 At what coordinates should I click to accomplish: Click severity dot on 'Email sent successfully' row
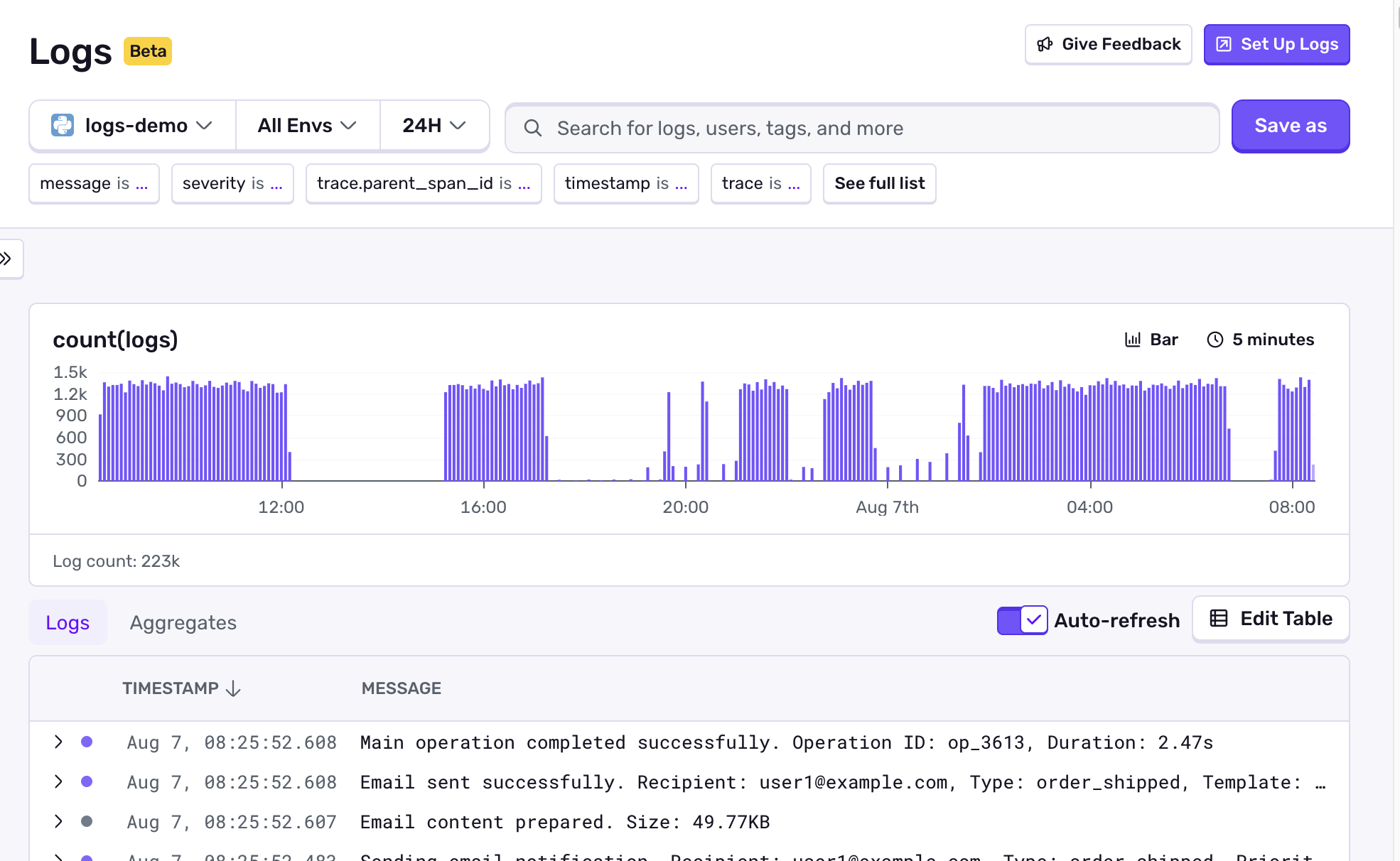pyautogui.click(x=87, y=781)
